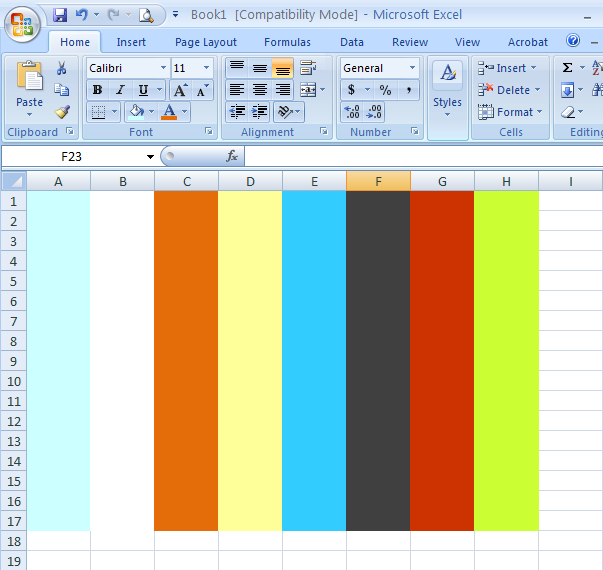Expand the Paste options arrow
This screenshot has height=570, width=603.
coord(30,115)
